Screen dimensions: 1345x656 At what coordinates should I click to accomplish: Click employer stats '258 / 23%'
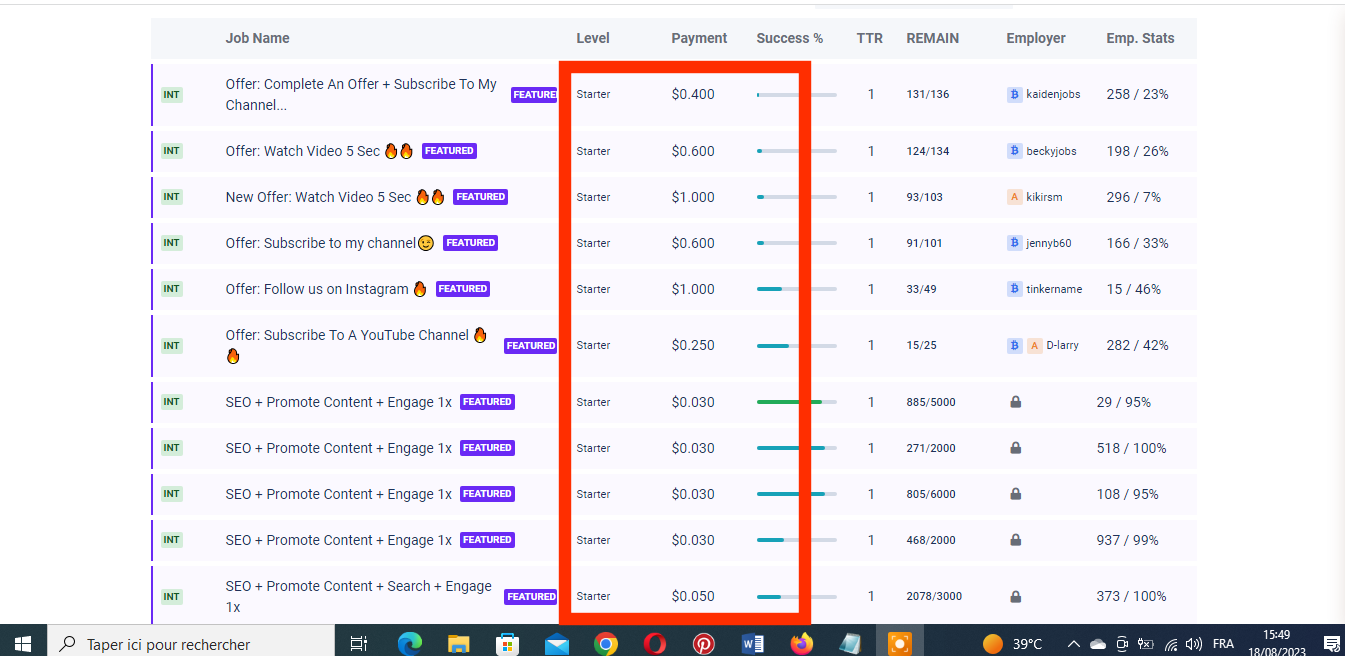point(1137,94)
